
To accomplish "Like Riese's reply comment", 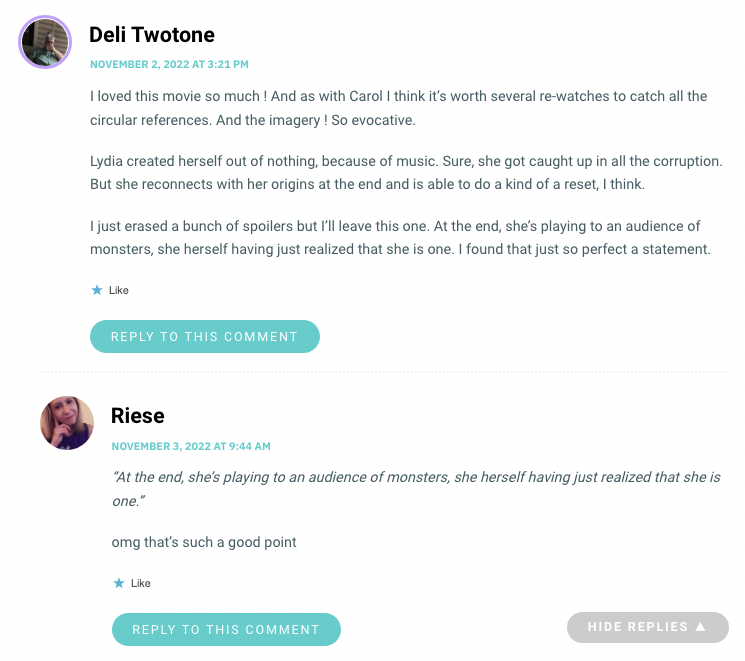I will (132, 583).
